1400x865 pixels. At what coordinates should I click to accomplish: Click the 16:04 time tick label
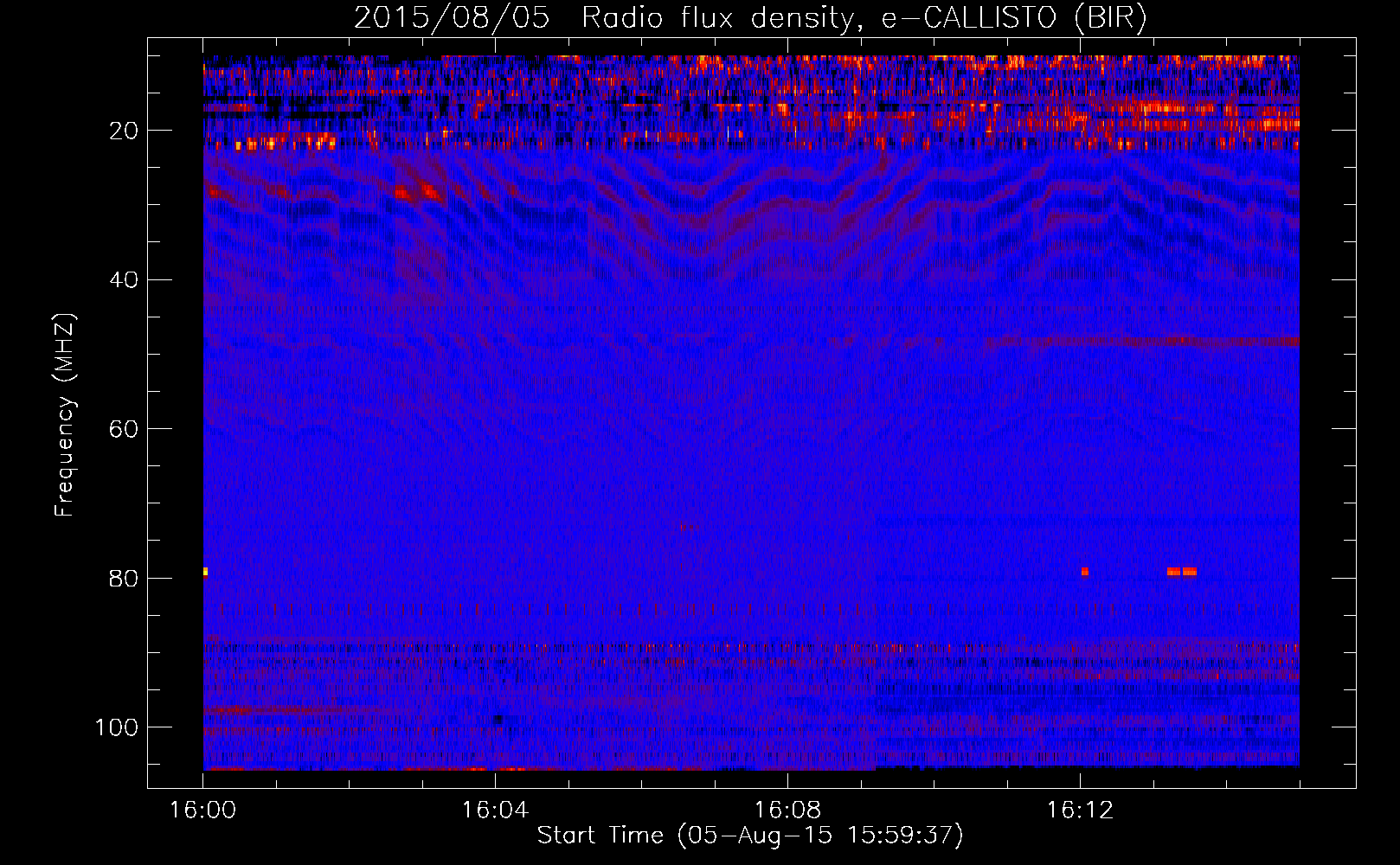[495, 811]
